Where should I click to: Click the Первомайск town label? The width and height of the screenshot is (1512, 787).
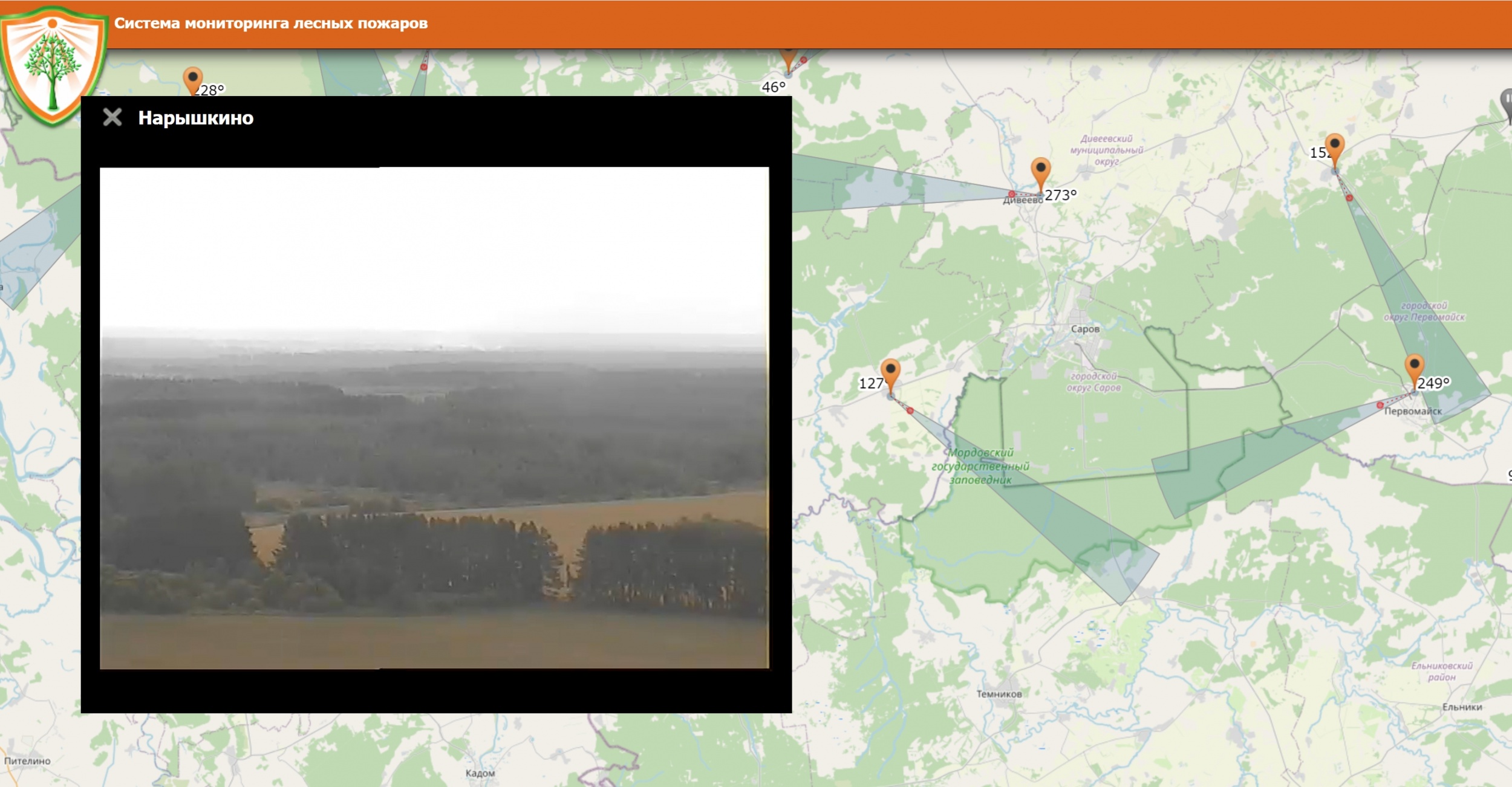(1413, 412)
